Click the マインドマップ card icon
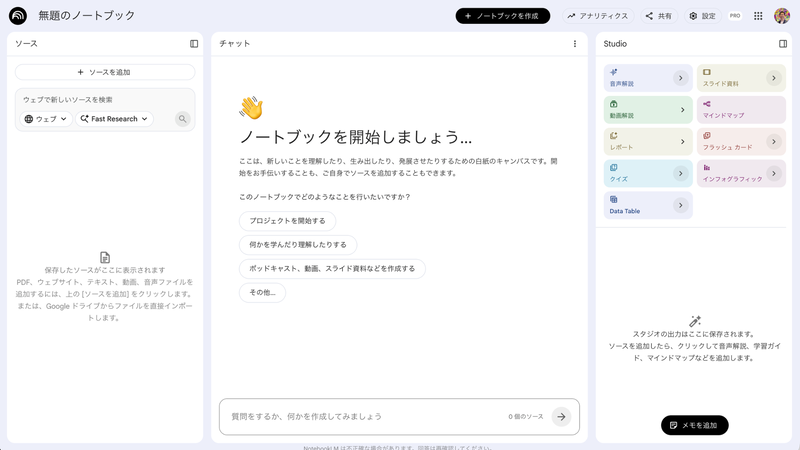The height and width of the screenshot is (450, 800). pyautogui.click(x=707, y=104)
